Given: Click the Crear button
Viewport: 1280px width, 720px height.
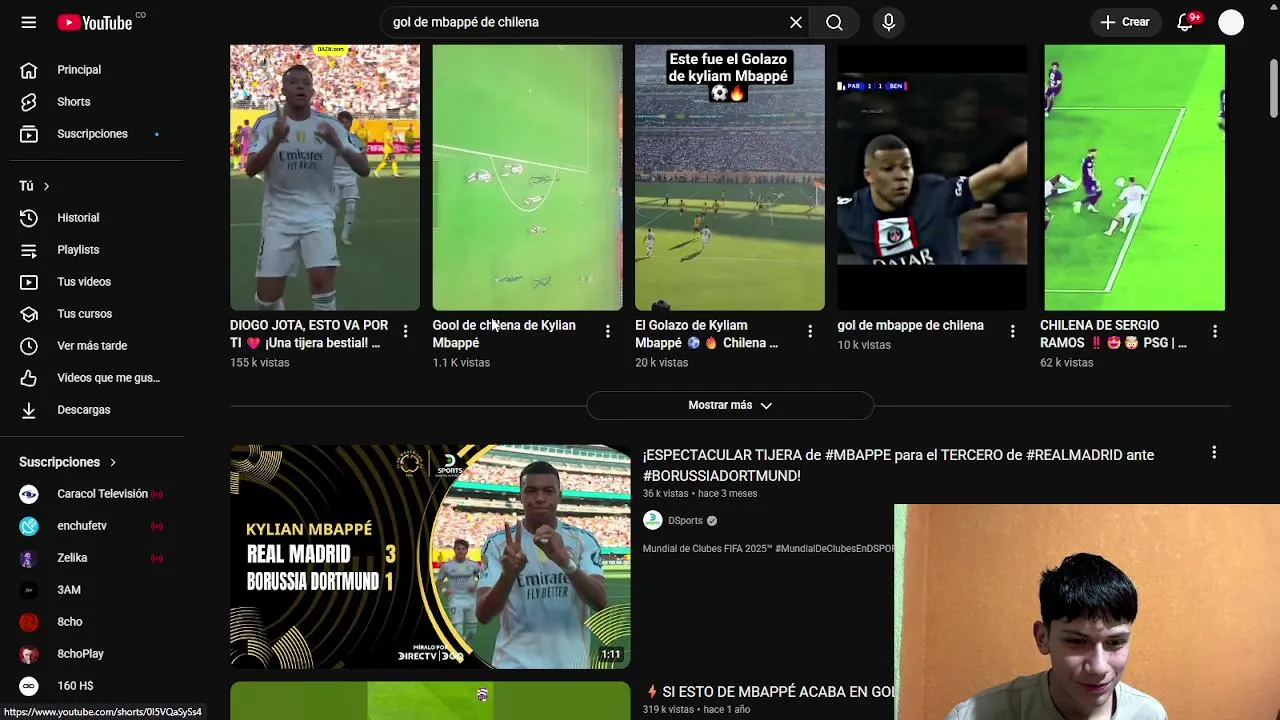Looking at the screenshot, I should coord(1125,22).
